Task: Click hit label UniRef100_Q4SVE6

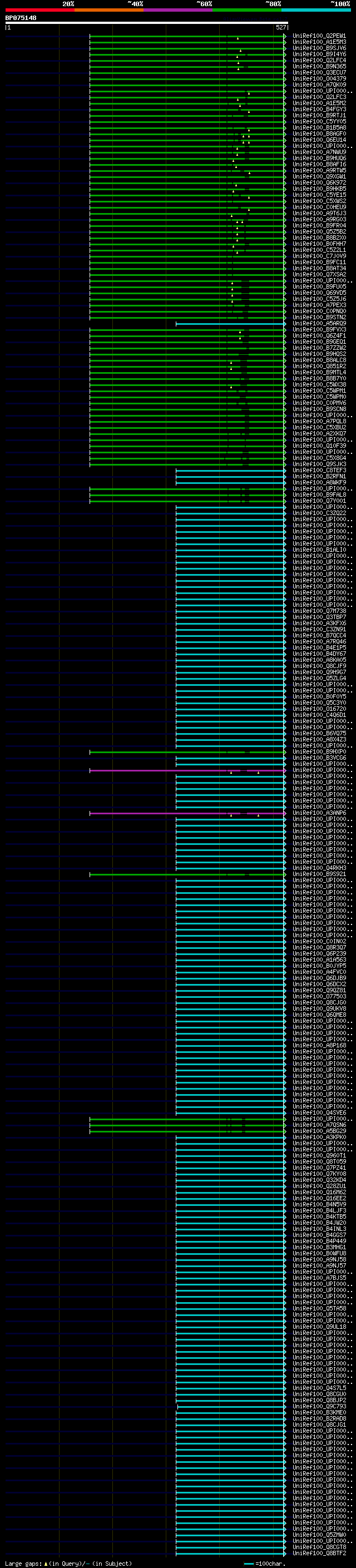Action: [319, 1114]
